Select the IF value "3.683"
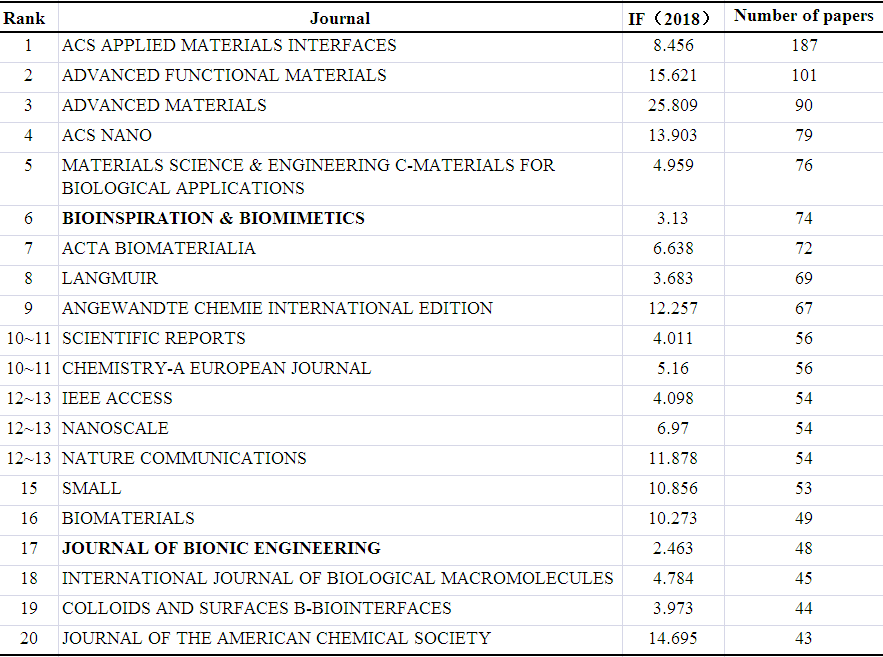 (x=673, y=278)
